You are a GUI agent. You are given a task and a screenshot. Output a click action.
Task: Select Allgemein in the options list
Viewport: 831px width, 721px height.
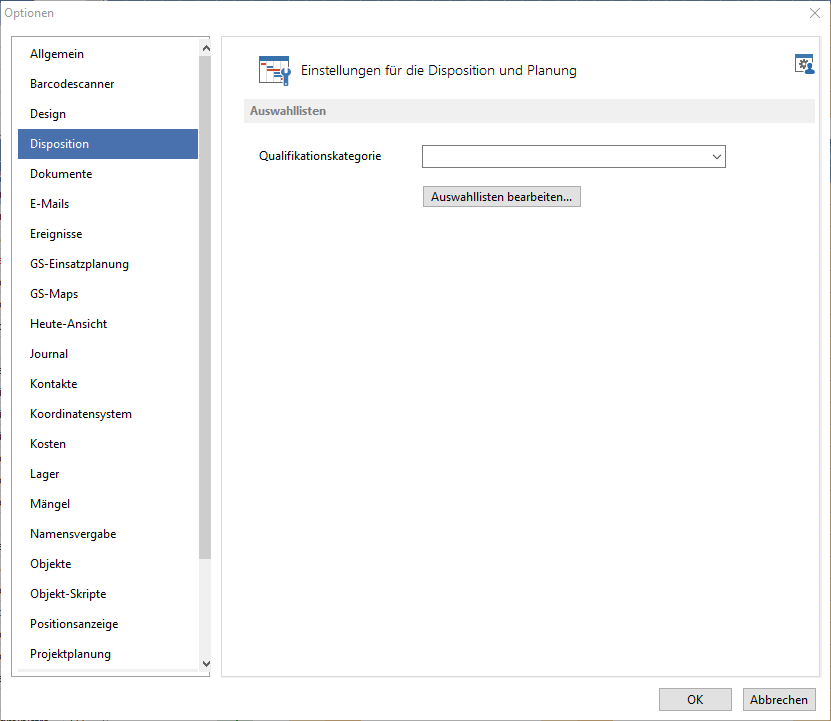[x=108, y=54]
